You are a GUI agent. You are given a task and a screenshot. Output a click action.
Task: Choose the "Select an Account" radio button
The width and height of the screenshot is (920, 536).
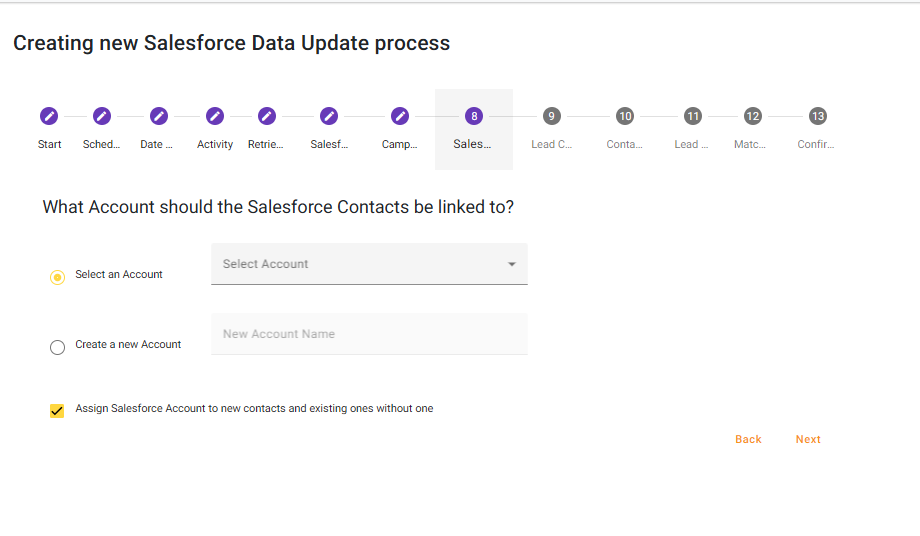[x=57, y=277]
